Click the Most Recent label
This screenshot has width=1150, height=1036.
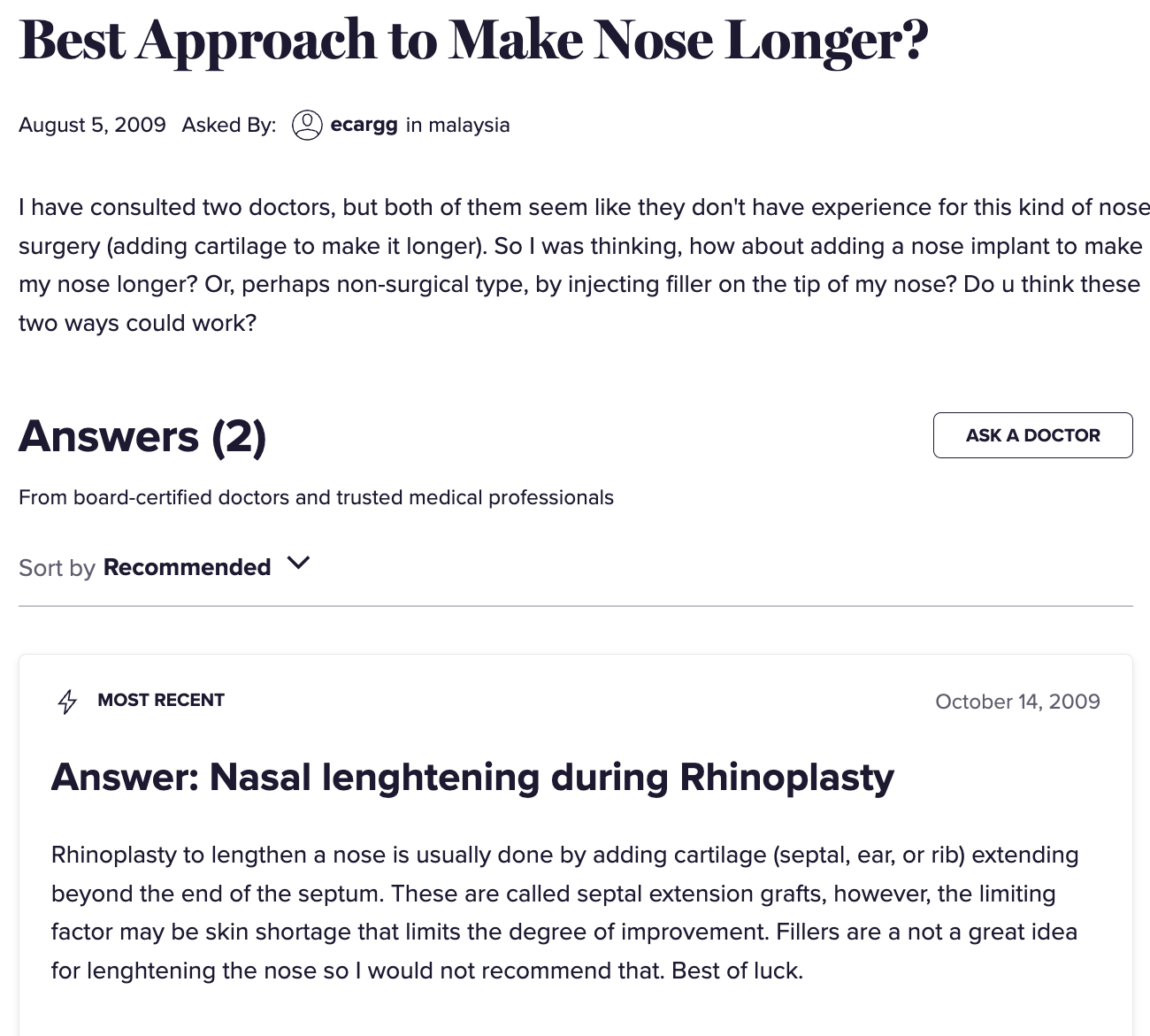(x=161, y=700)
